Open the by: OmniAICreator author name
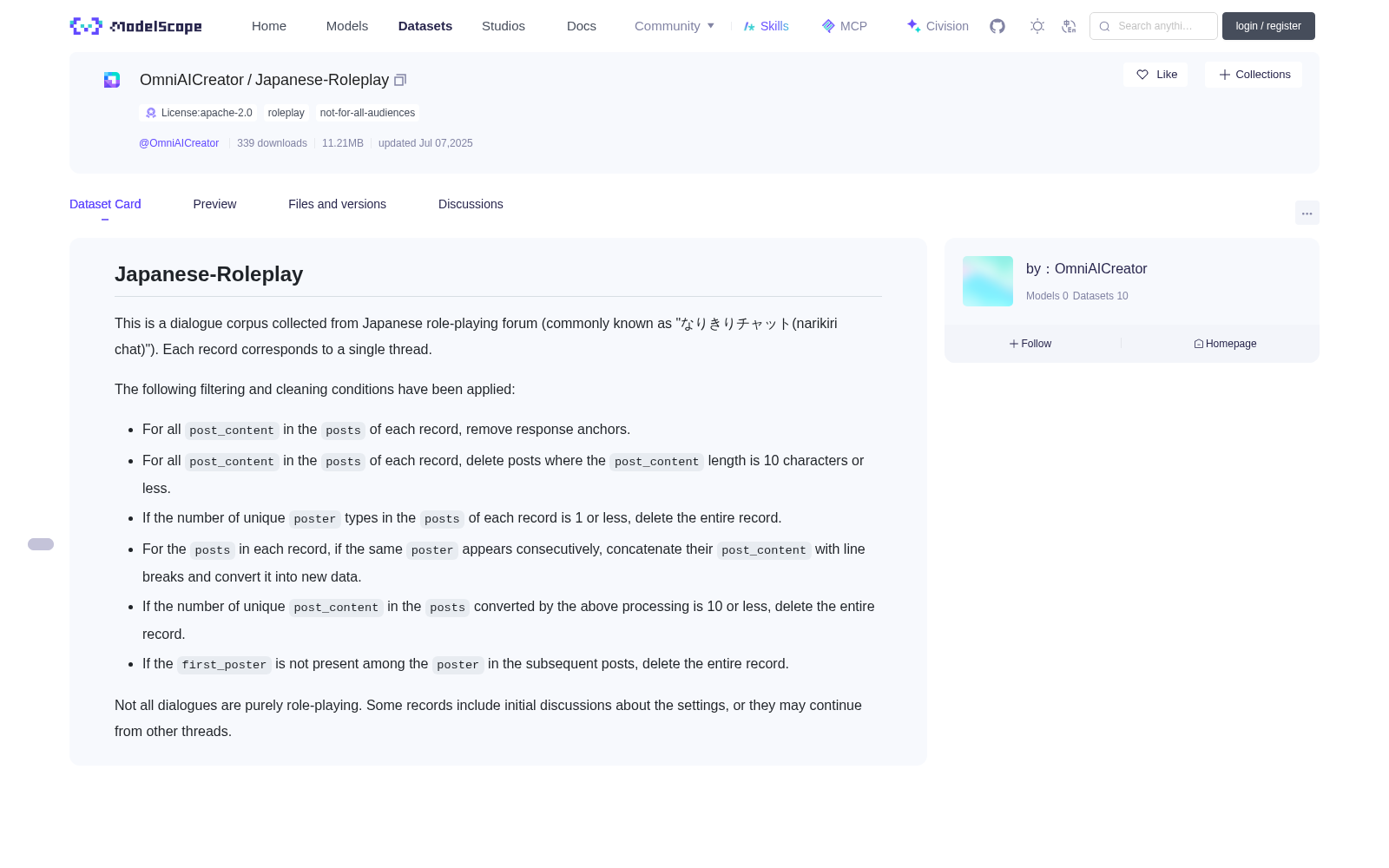This screenshot has height=868, width=1389. point(1087,269)
